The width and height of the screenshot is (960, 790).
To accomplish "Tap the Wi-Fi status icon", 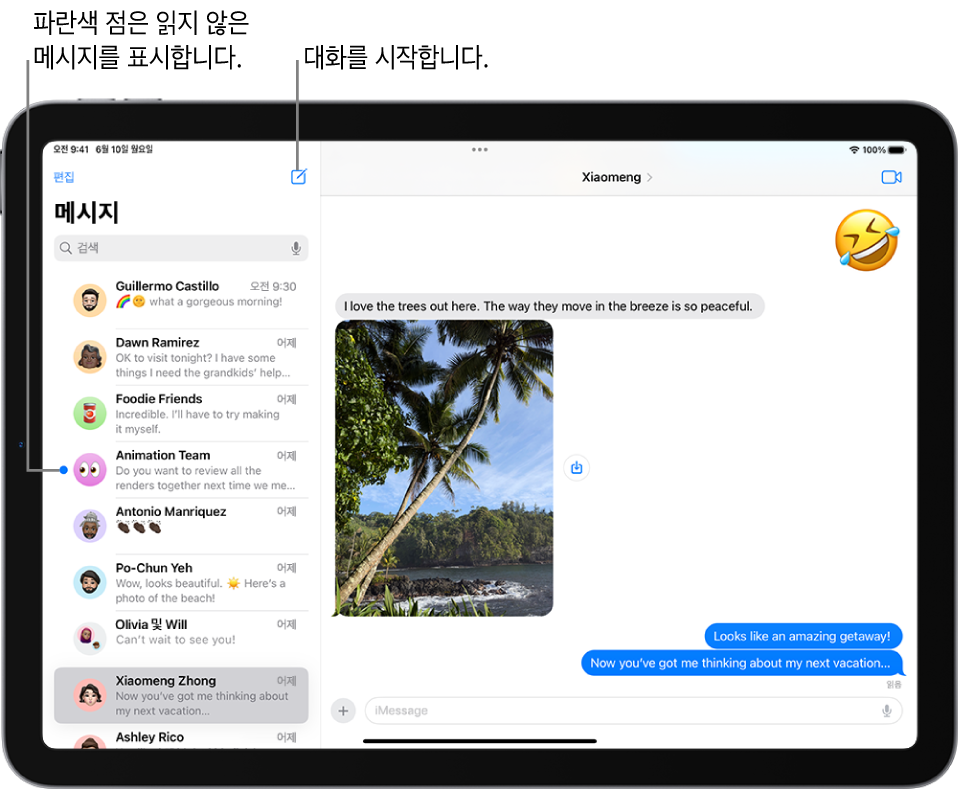I will [853, 150].
